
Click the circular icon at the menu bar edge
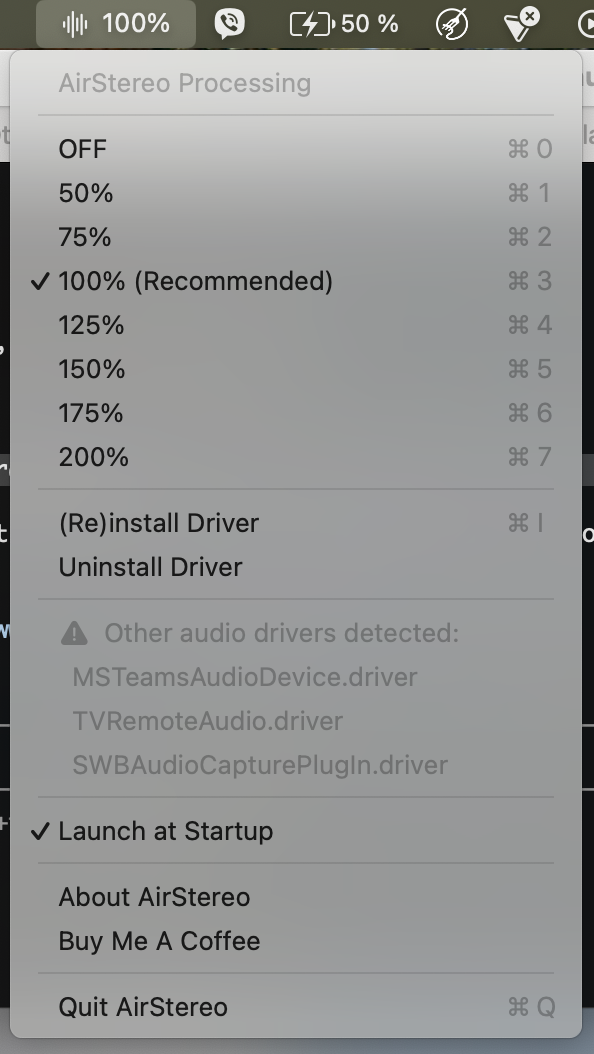[588, 22]
